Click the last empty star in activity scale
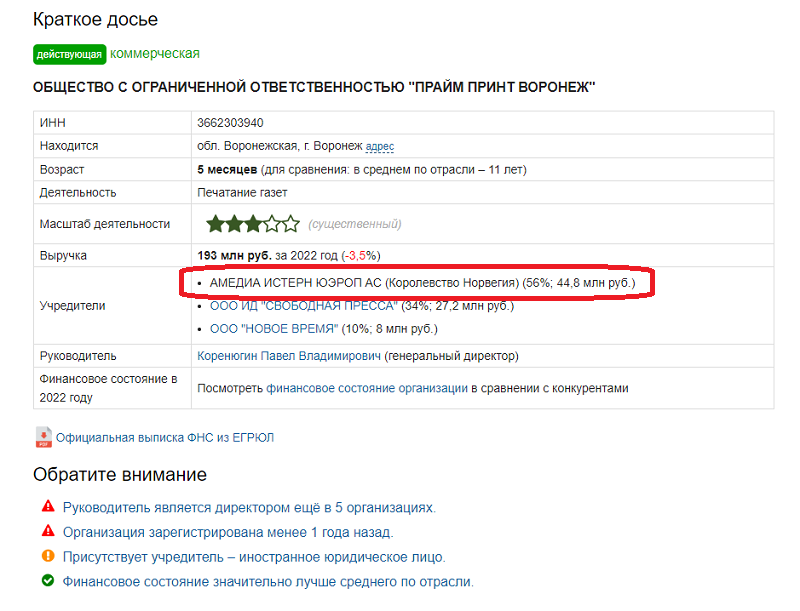Screen dimensions: 800x611 click(x=291, y=223)
